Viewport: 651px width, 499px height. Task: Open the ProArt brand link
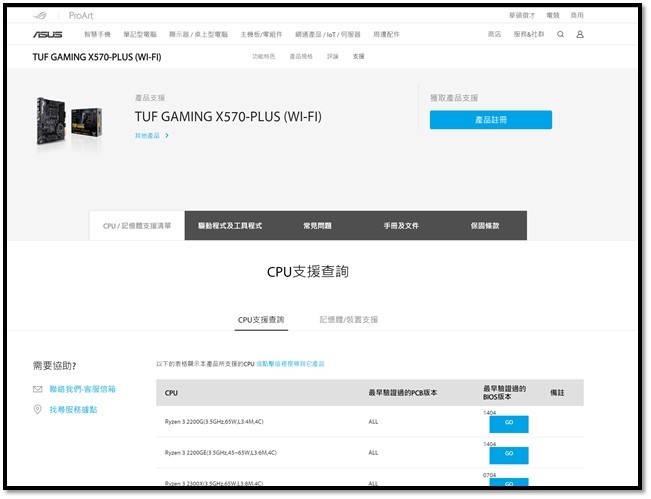pos(81,16)
